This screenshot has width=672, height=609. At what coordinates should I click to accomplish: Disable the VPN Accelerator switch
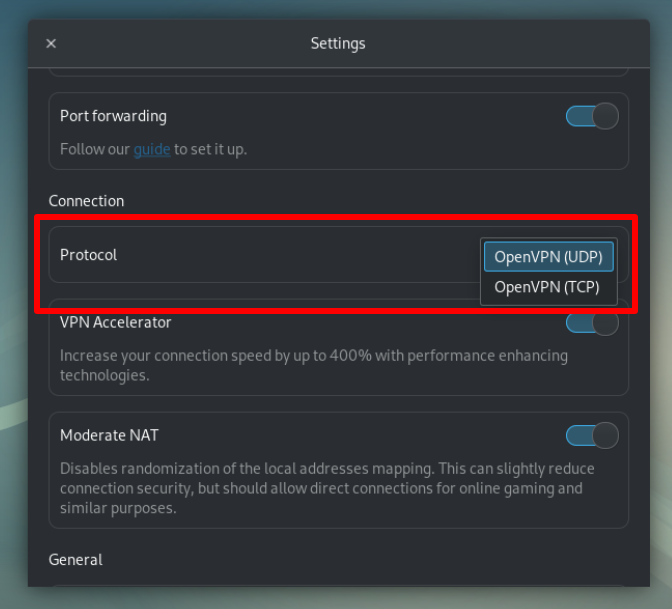(x=592, y=323)
